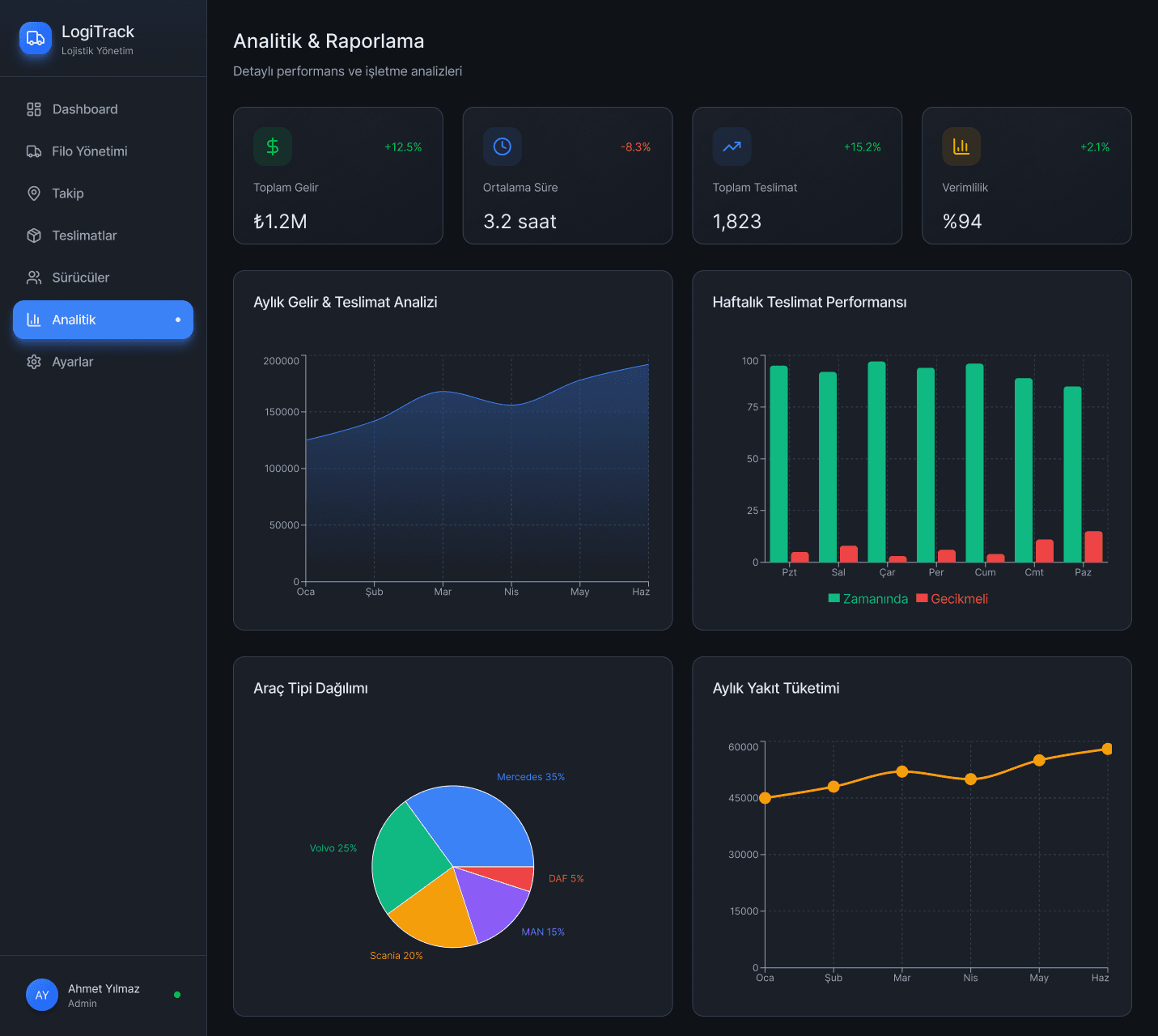Open Ayarlar settings page

(x=104, y=362)
